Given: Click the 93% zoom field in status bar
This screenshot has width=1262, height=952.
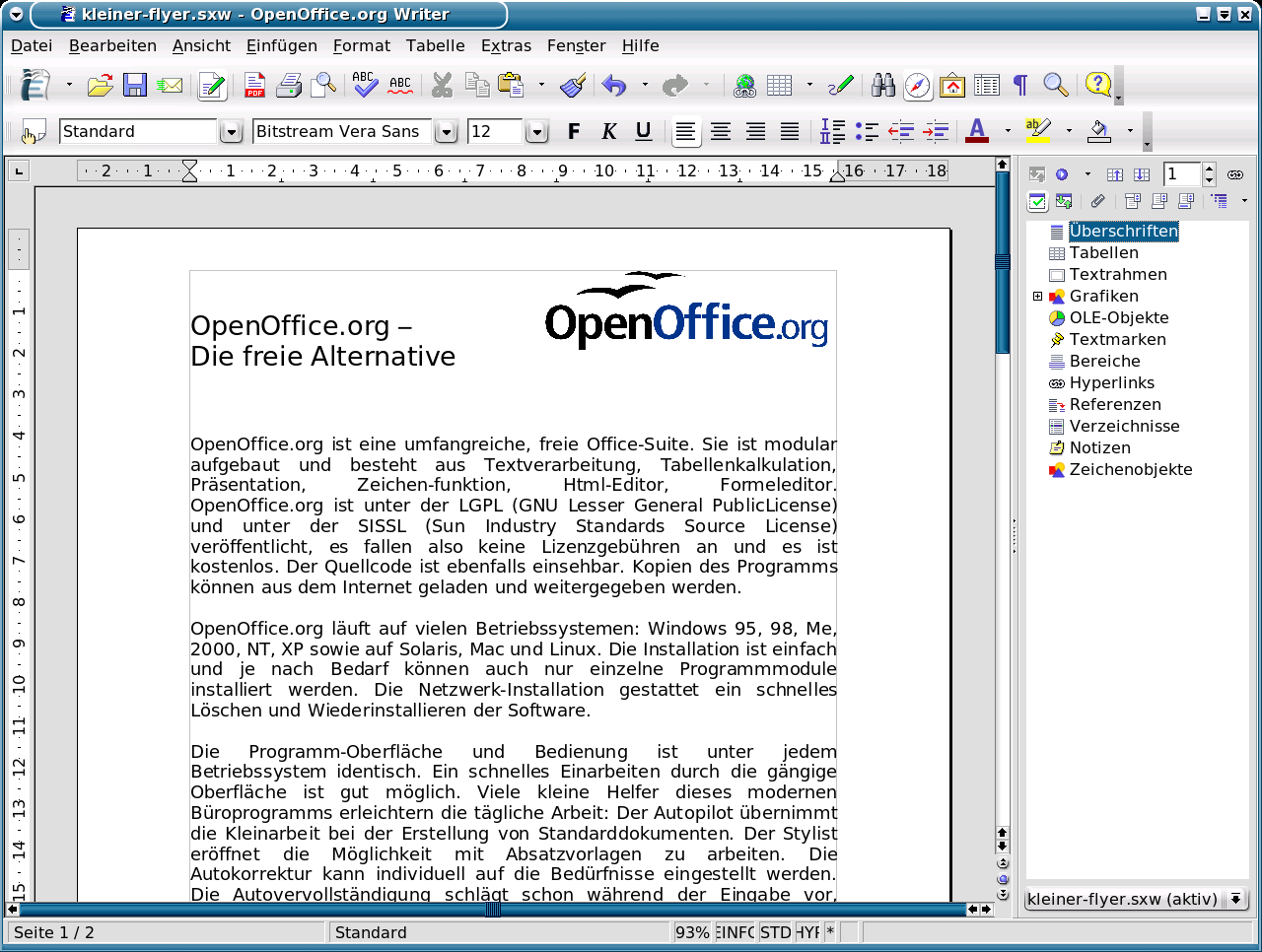Looking at the screenshot, I should (x=692, y=932).
